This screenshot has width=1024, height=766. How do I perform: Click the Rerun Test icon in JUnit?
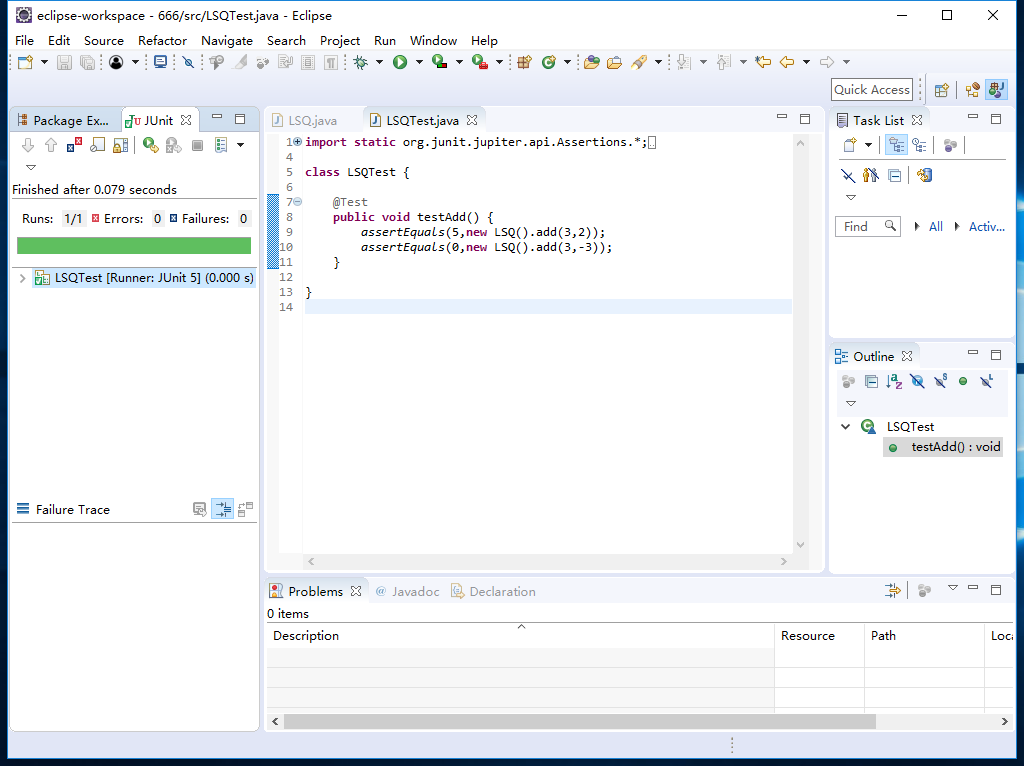(151, 145)
